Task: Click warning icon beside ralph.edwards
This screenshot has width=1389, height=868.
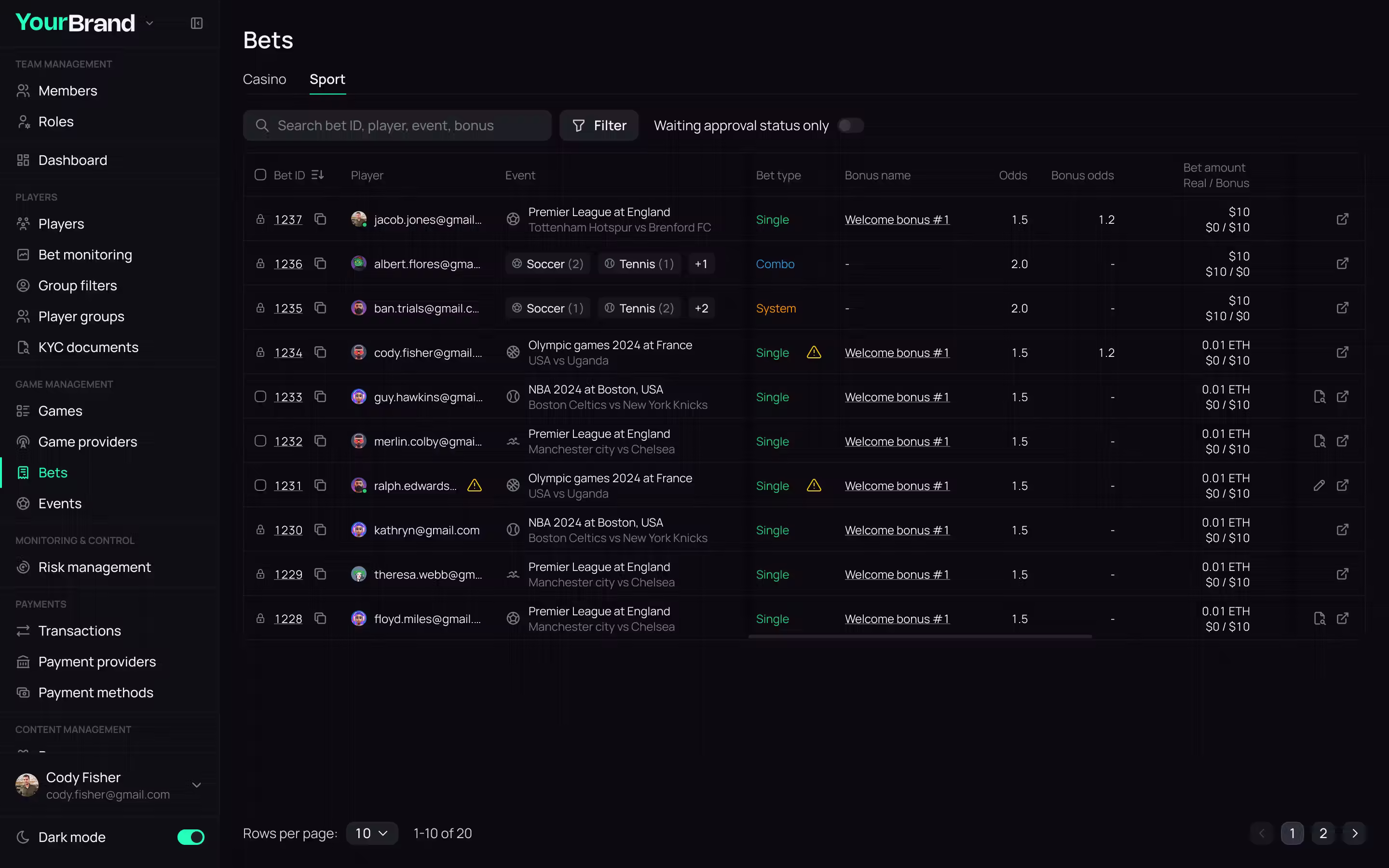Action: click(x=474, y=486)
